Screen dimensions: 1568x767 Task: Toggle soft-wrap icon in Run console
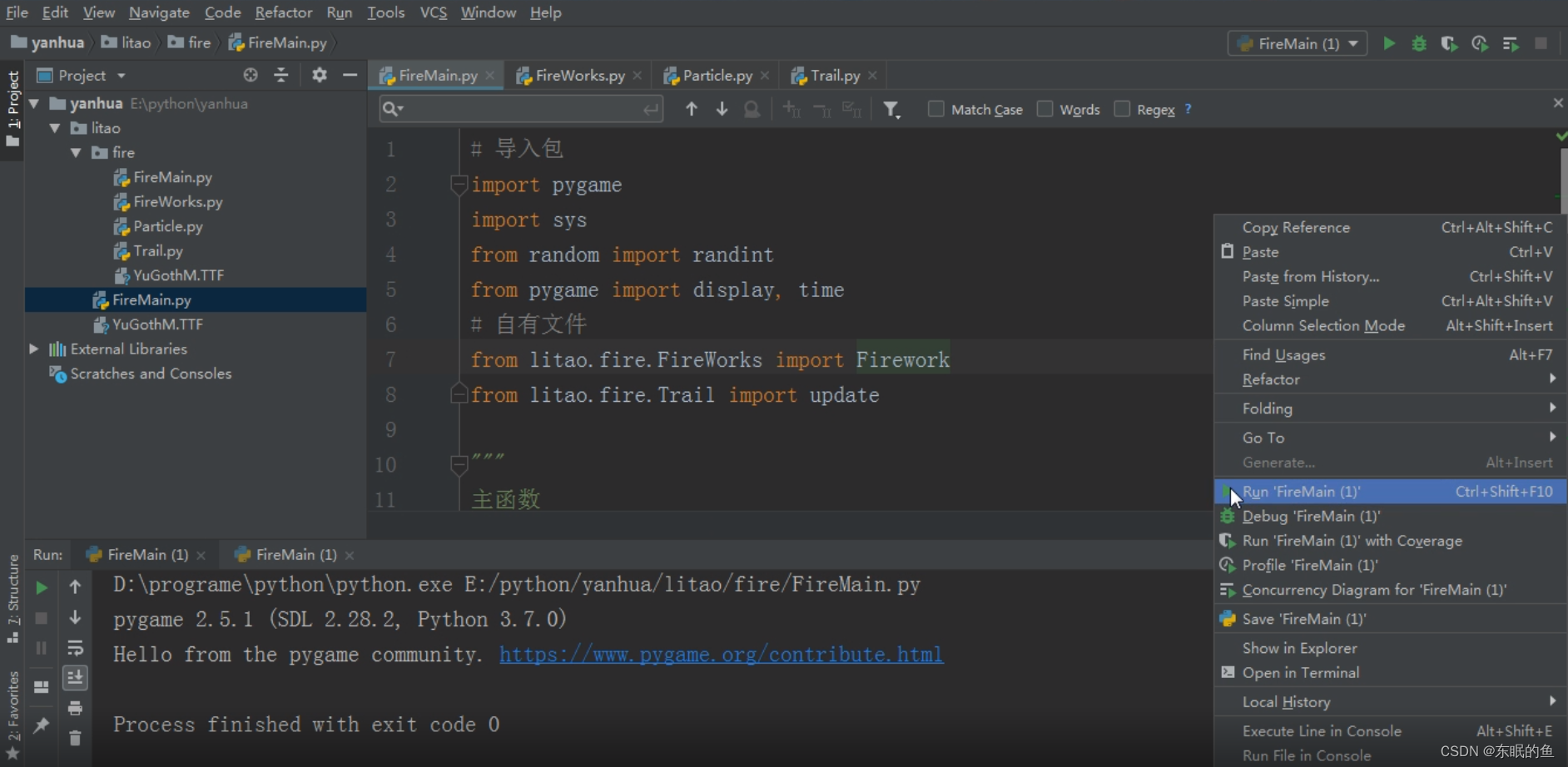point(75,648)
